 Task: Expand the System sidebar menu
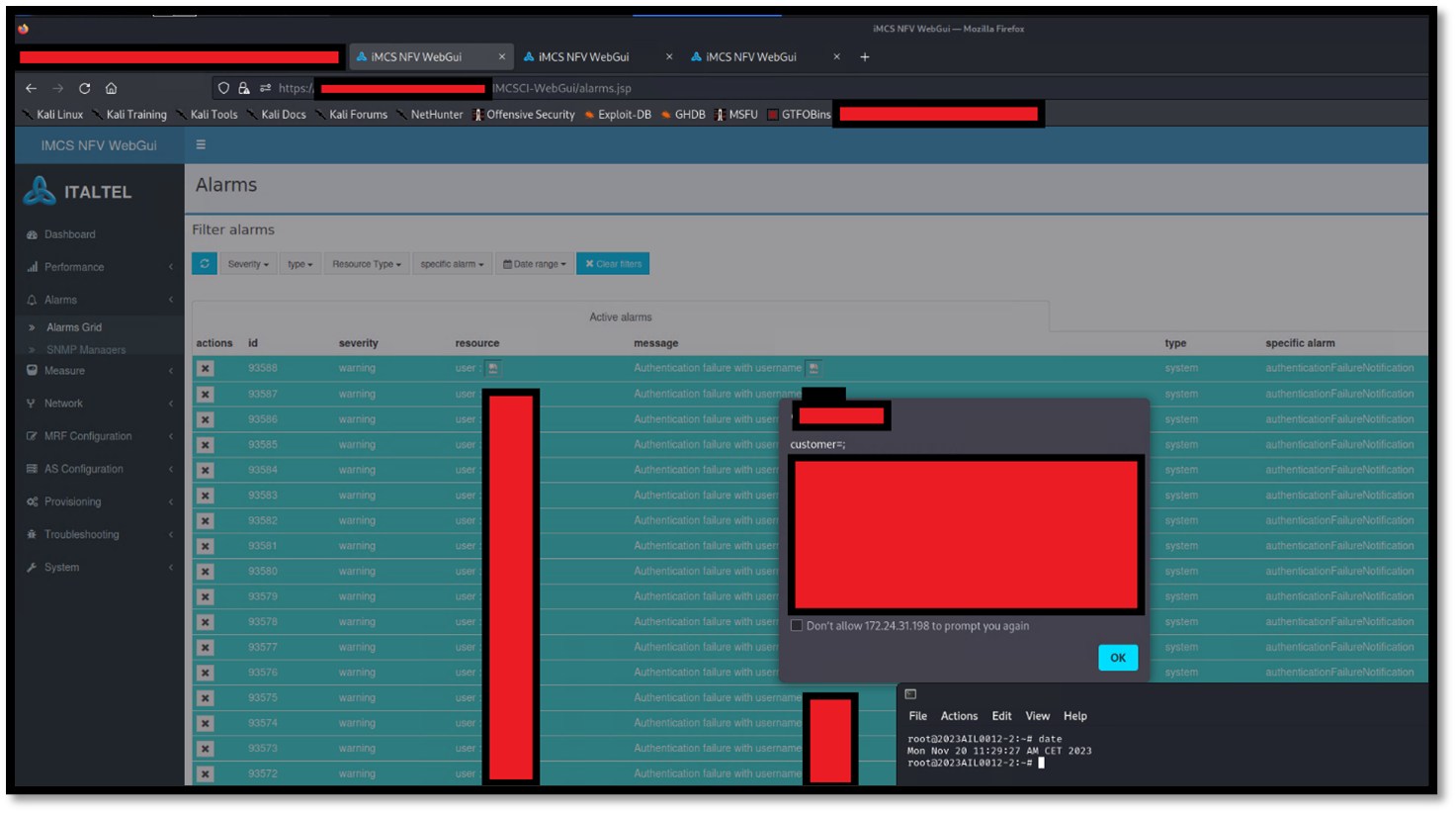click(x=99, y=568)
